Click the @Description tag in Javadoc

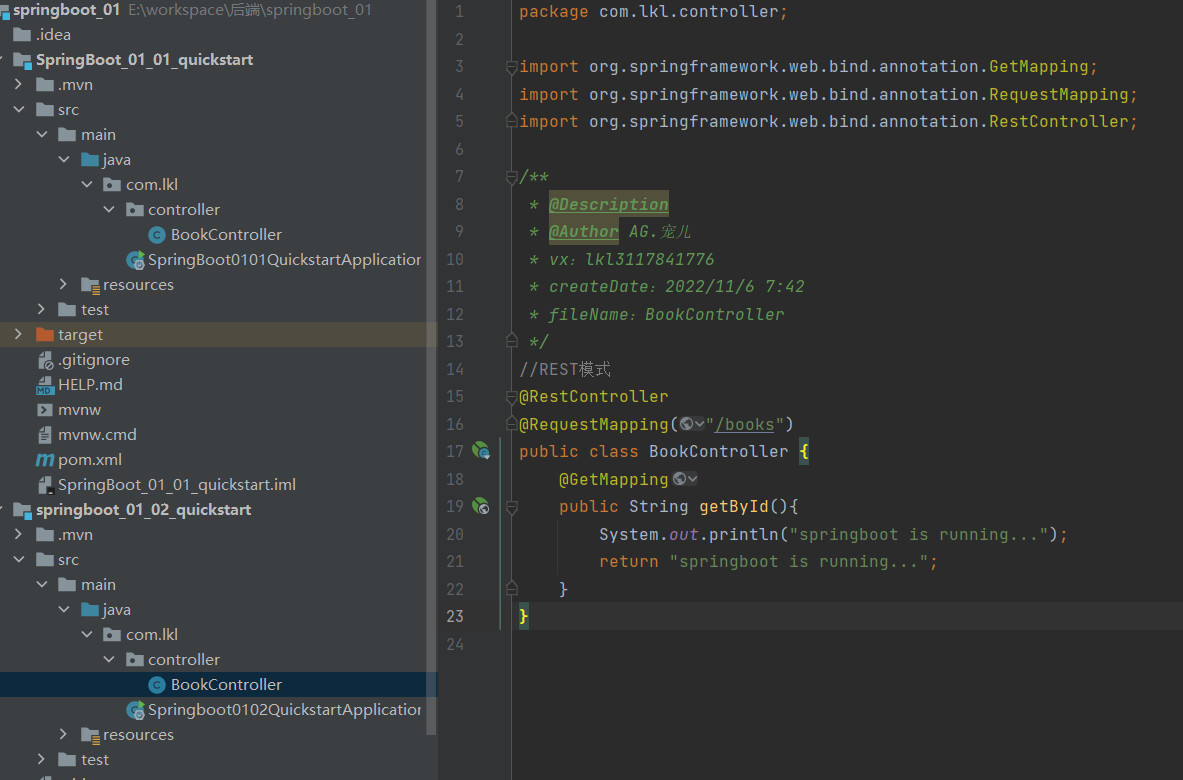point(609,204)
